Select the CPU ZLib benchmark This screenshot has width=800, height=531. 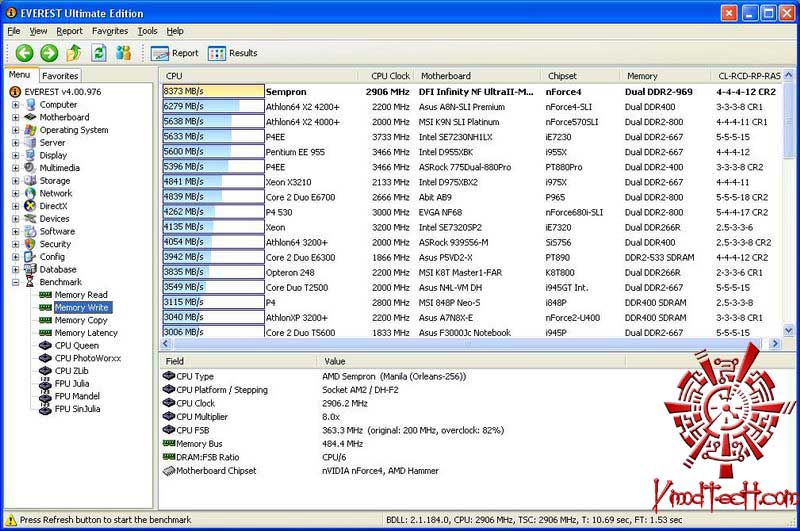(71, 371)
